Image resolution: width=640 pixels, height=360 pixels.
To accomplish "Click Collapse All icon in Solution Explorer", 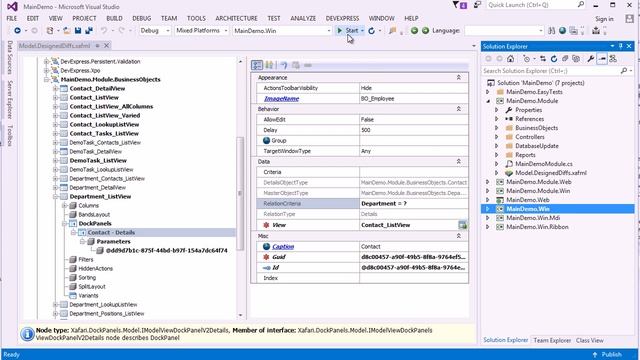I will (x=565, y=59).
